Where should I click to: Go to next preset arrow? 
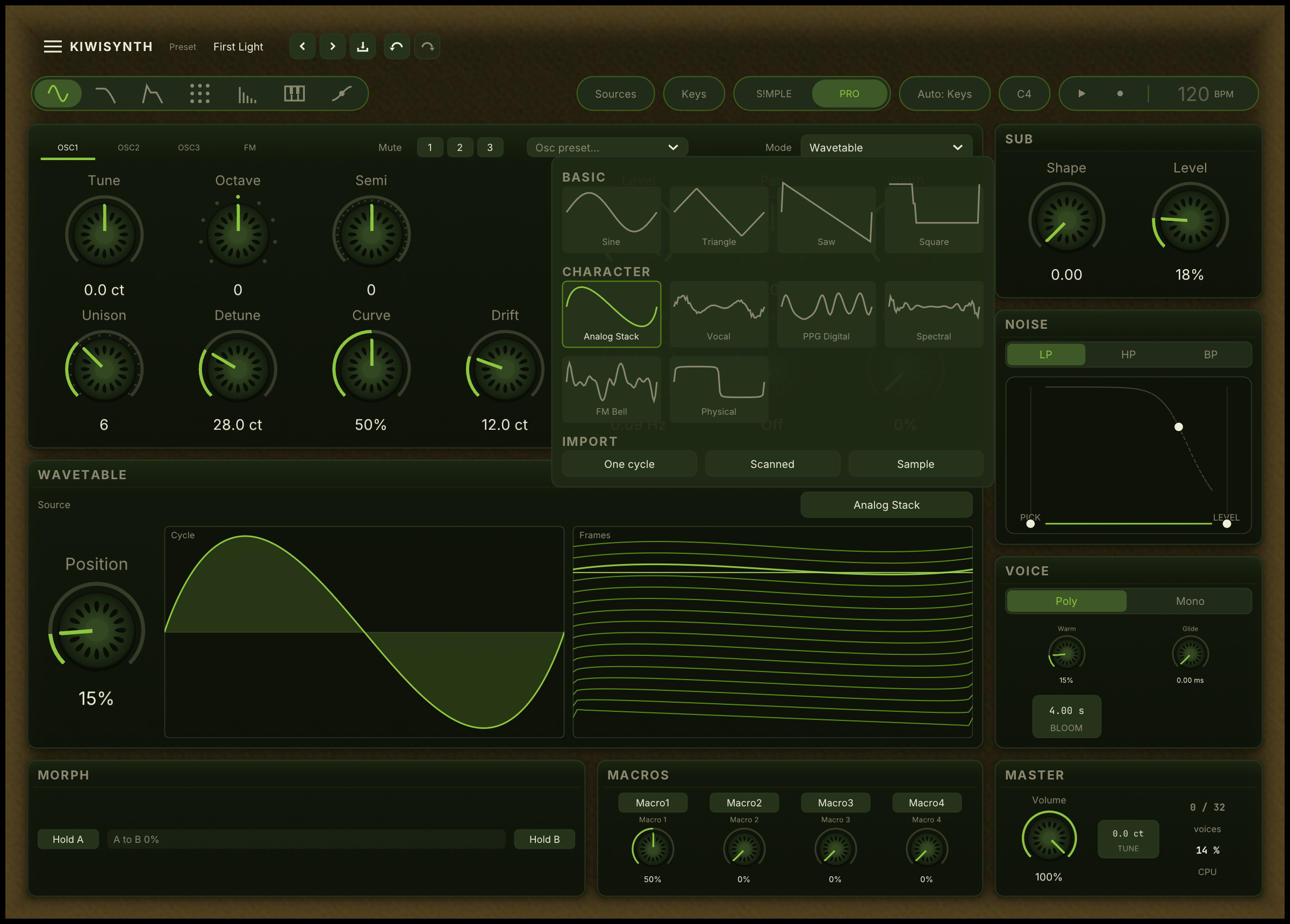tap(333, 47)
